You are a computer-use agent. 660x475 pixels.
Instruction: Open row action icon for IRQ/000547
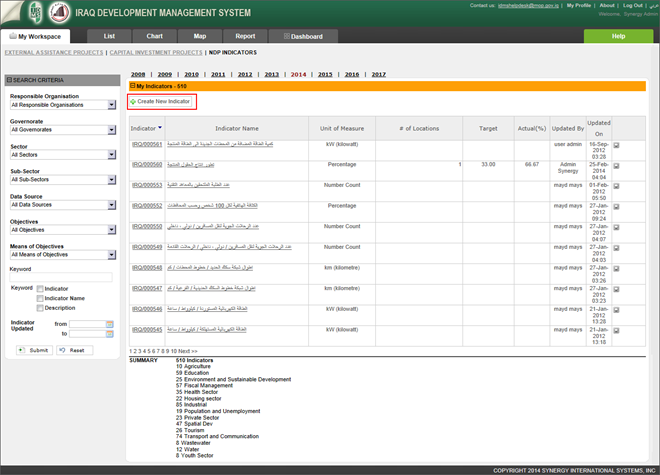[616, 289]
